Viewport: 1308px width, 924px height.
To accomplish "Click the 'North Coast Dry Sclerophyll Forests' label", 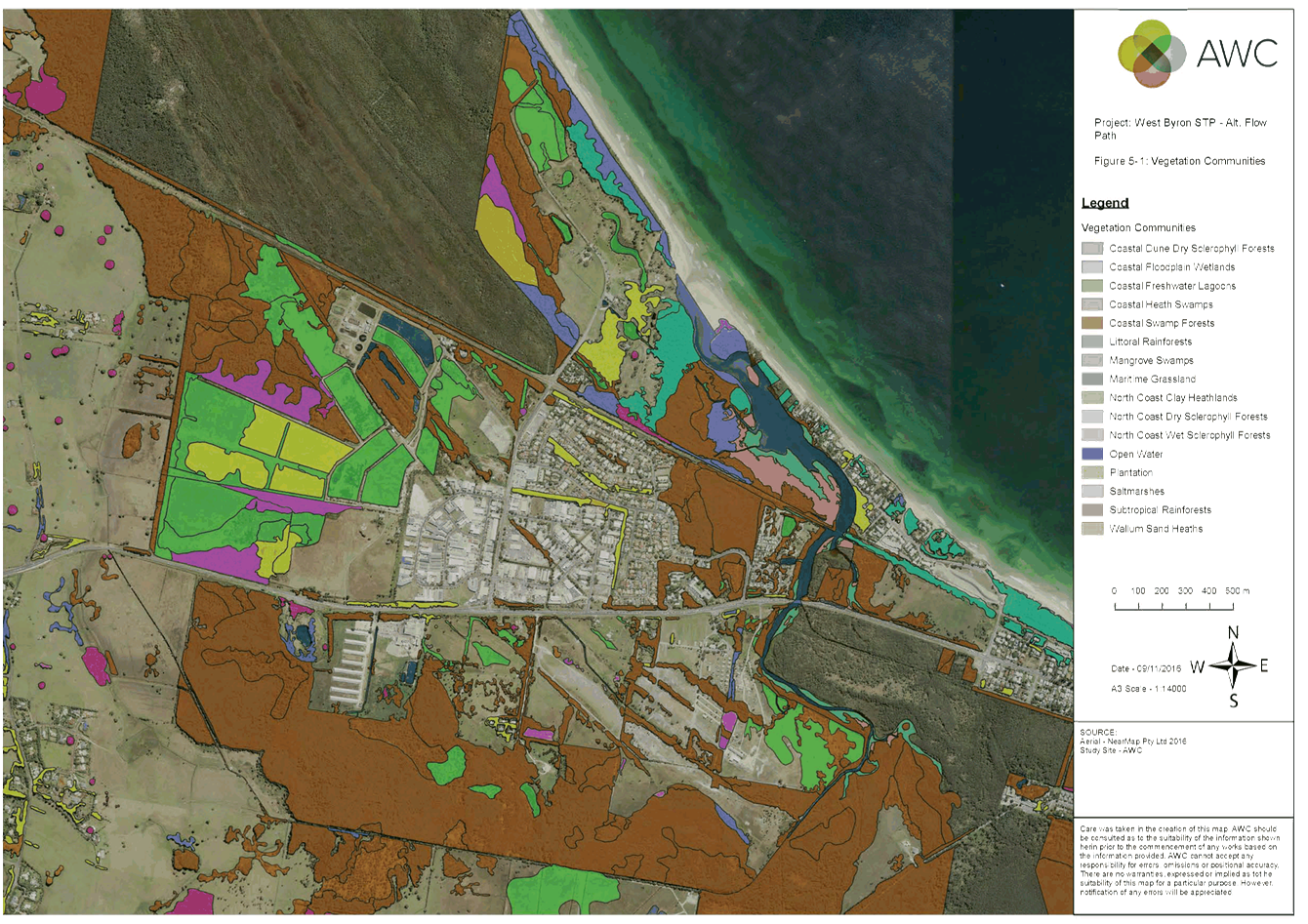I will pos(1188,416).
